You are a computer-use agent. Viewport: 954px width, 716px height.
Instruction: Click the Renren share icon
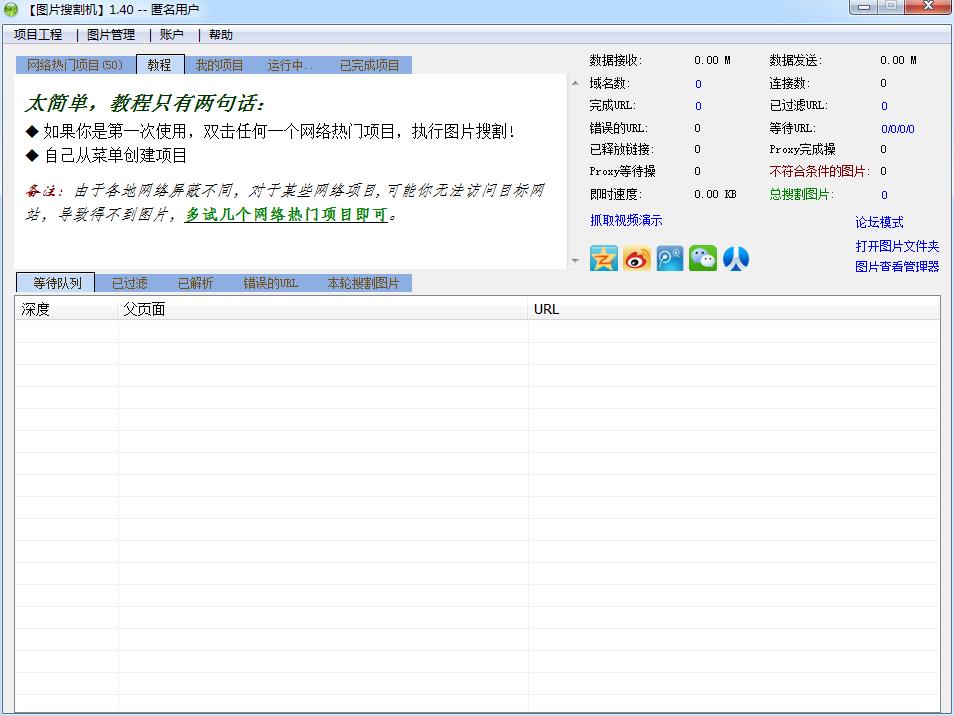(736, 259)
